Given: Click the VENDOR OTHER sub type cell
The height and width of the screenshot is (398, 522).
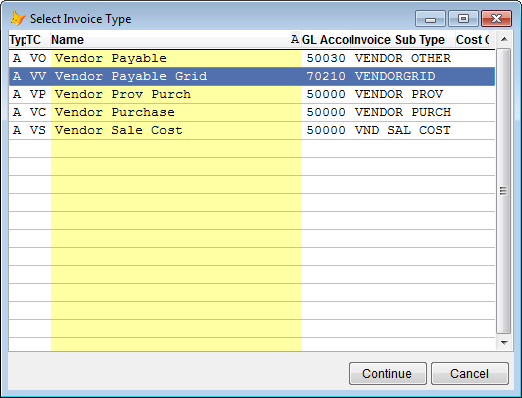Looking at the screenshot, I should tap(403, 58).
